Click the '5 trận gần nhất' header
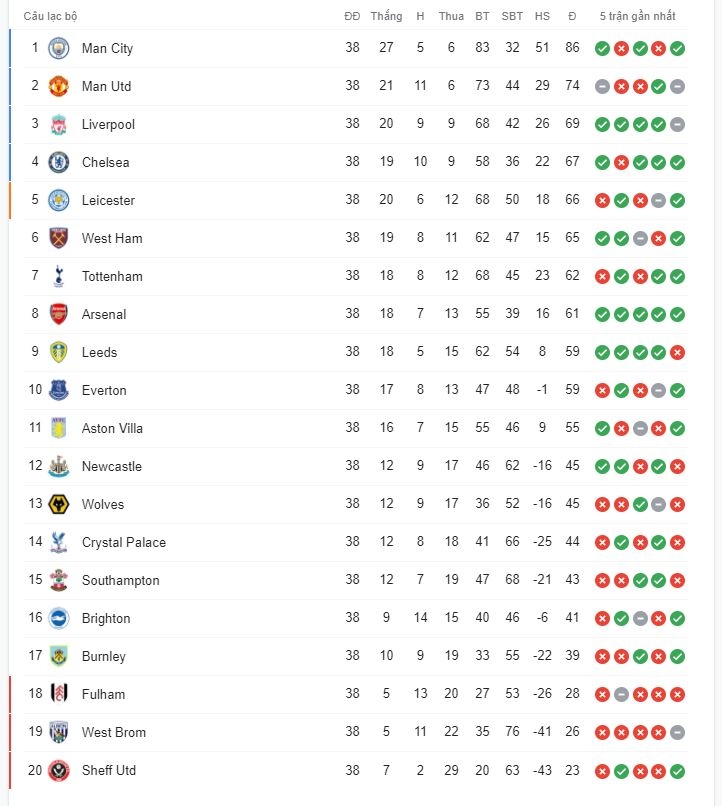The width and height of the screenshot is (722, 806). click(638, 16)
